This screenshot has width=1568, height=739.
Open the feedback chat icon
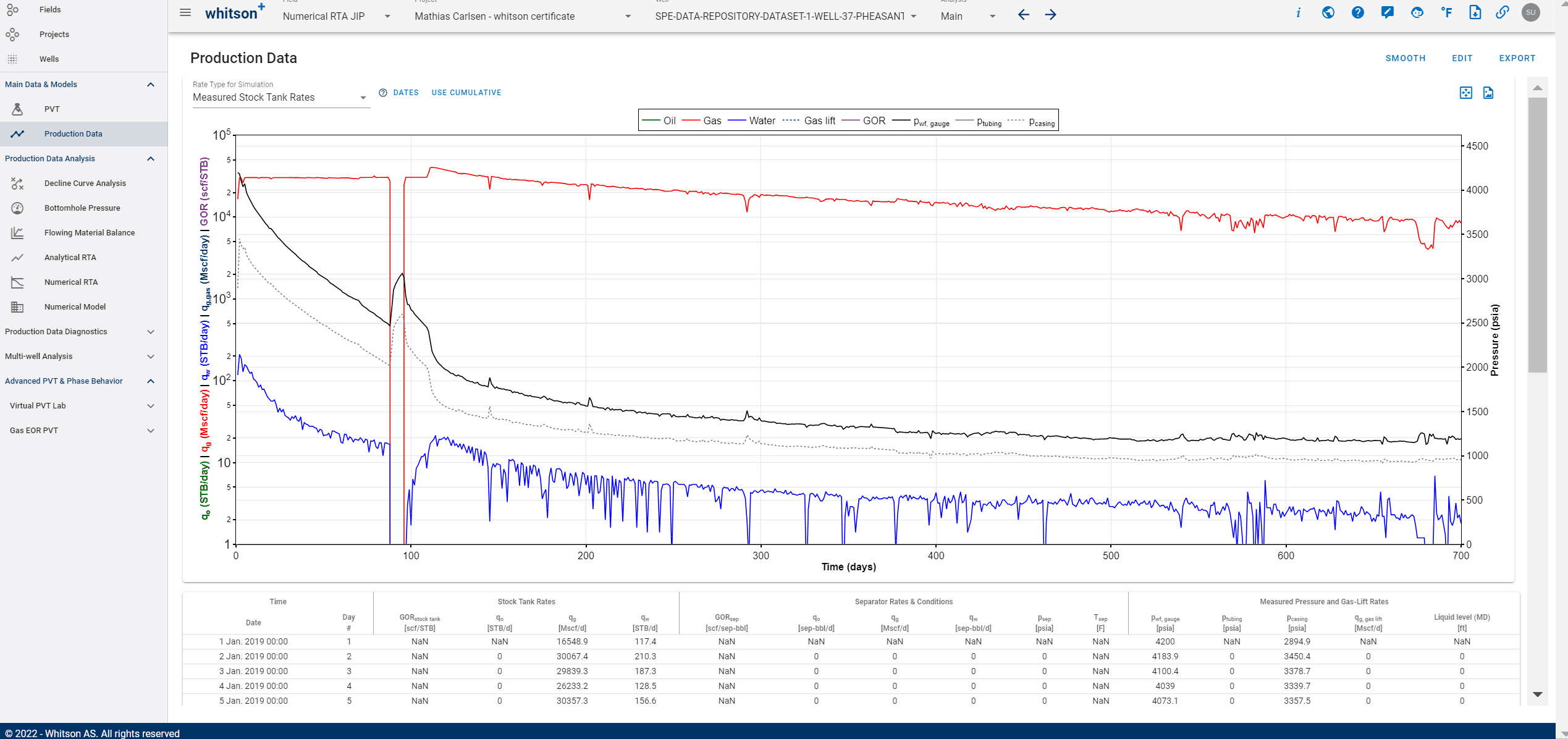[1387, 13]
